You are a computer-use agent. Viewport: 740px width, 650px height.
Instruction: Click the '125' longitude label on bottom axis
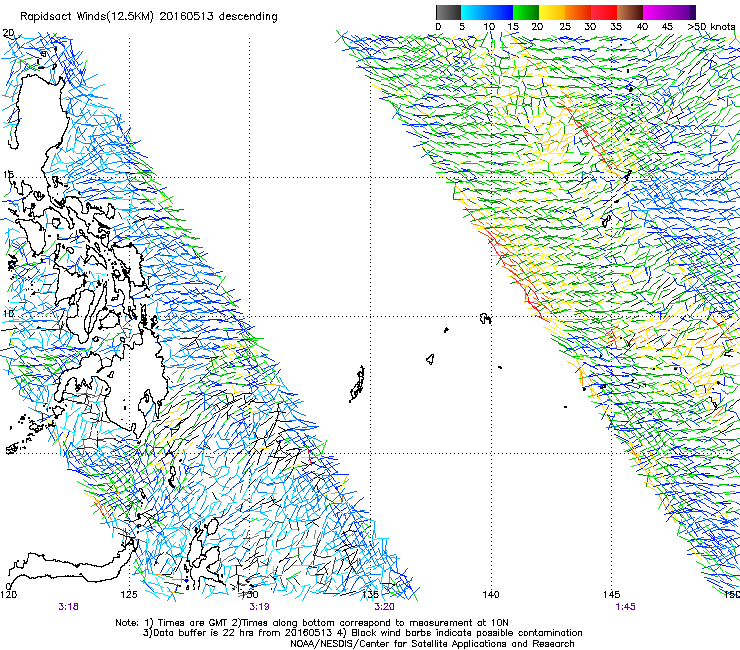coord(129,594)
